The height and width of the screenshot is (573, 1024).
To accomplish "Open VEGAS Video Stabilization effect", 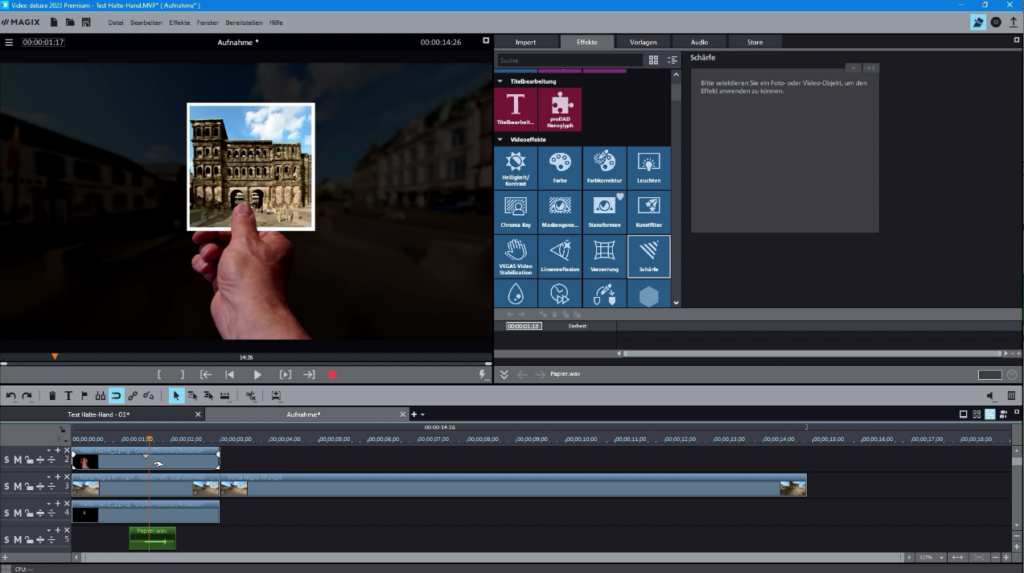I will tap(515, 256).
